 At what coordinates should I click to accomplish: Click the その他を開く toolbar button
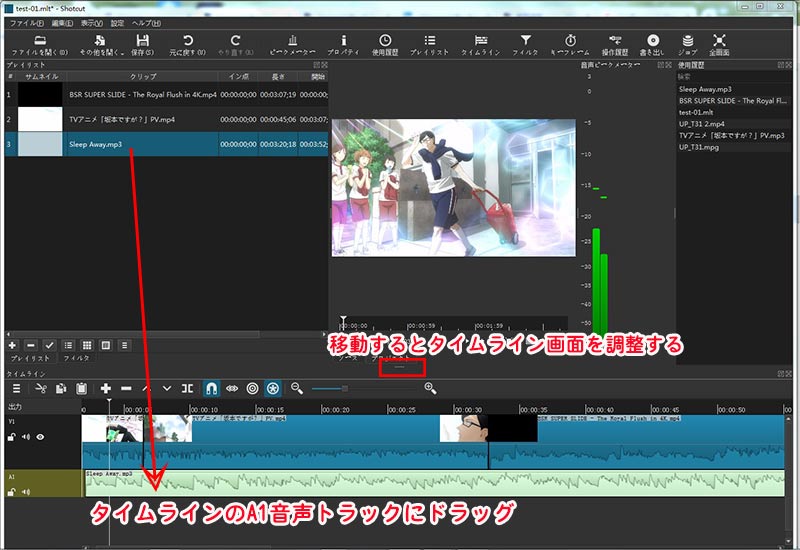tap(102, 45)
